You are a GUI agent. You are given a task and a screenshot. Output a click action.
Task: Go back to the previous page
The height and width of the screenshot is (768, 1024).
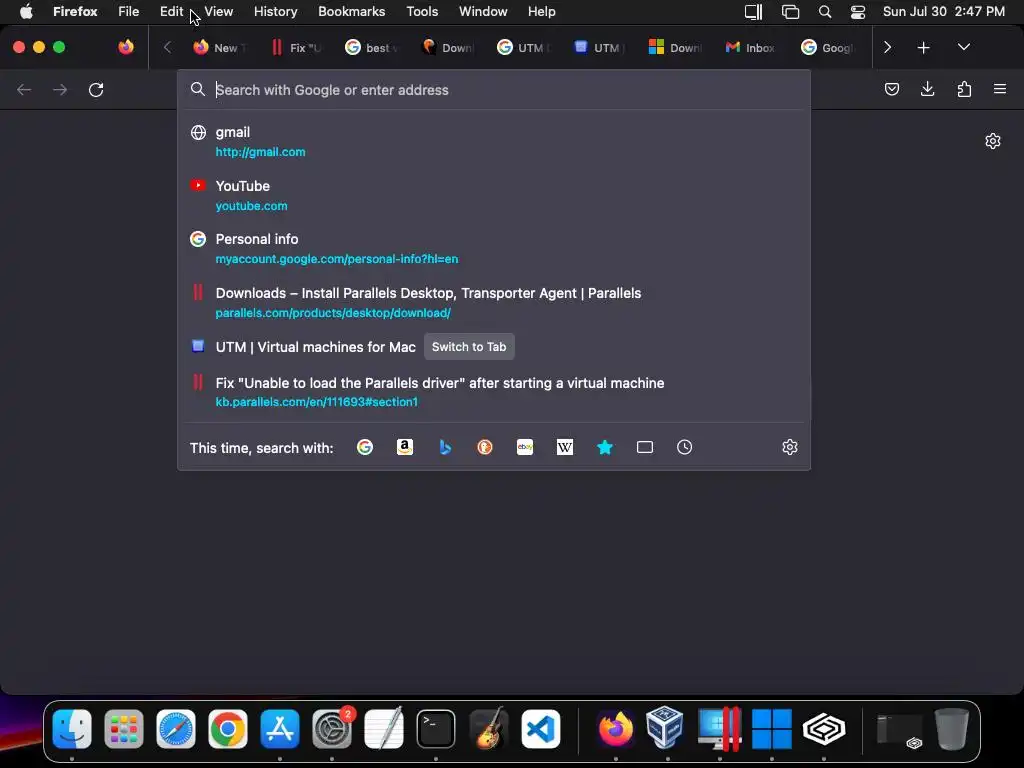pos(24,89)
